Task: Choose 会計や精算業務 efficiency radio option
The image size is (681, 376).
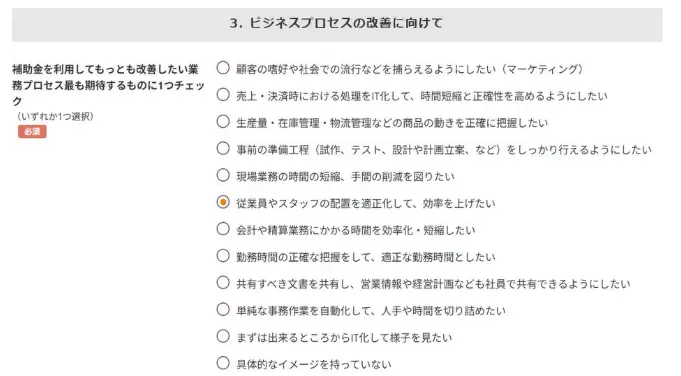Action: (223, 229)
